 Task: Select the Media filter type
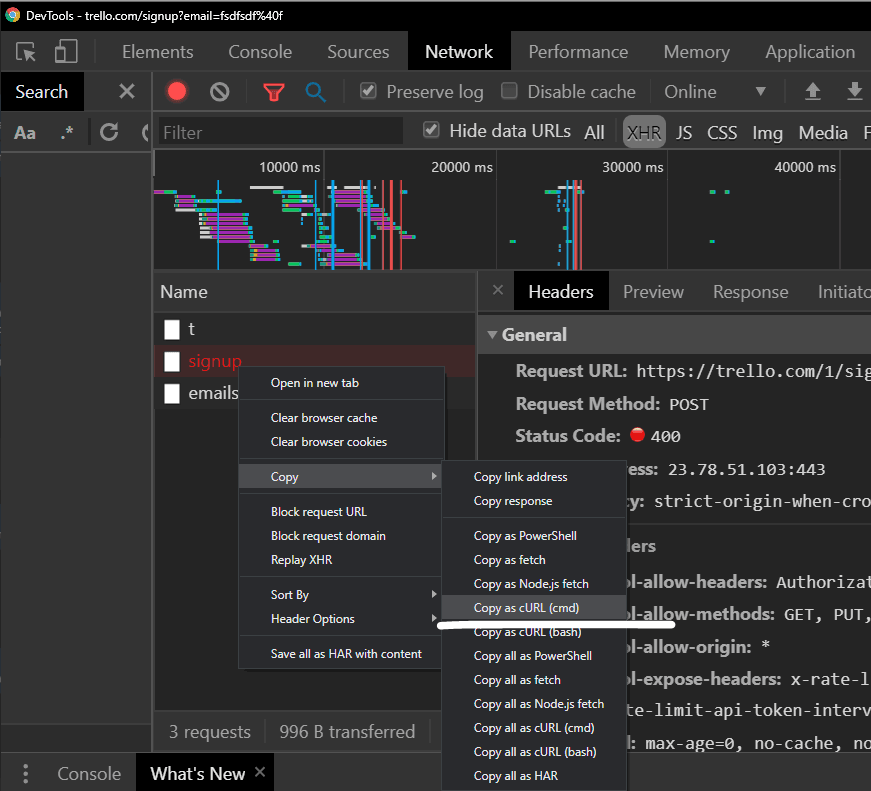point(823,132)
